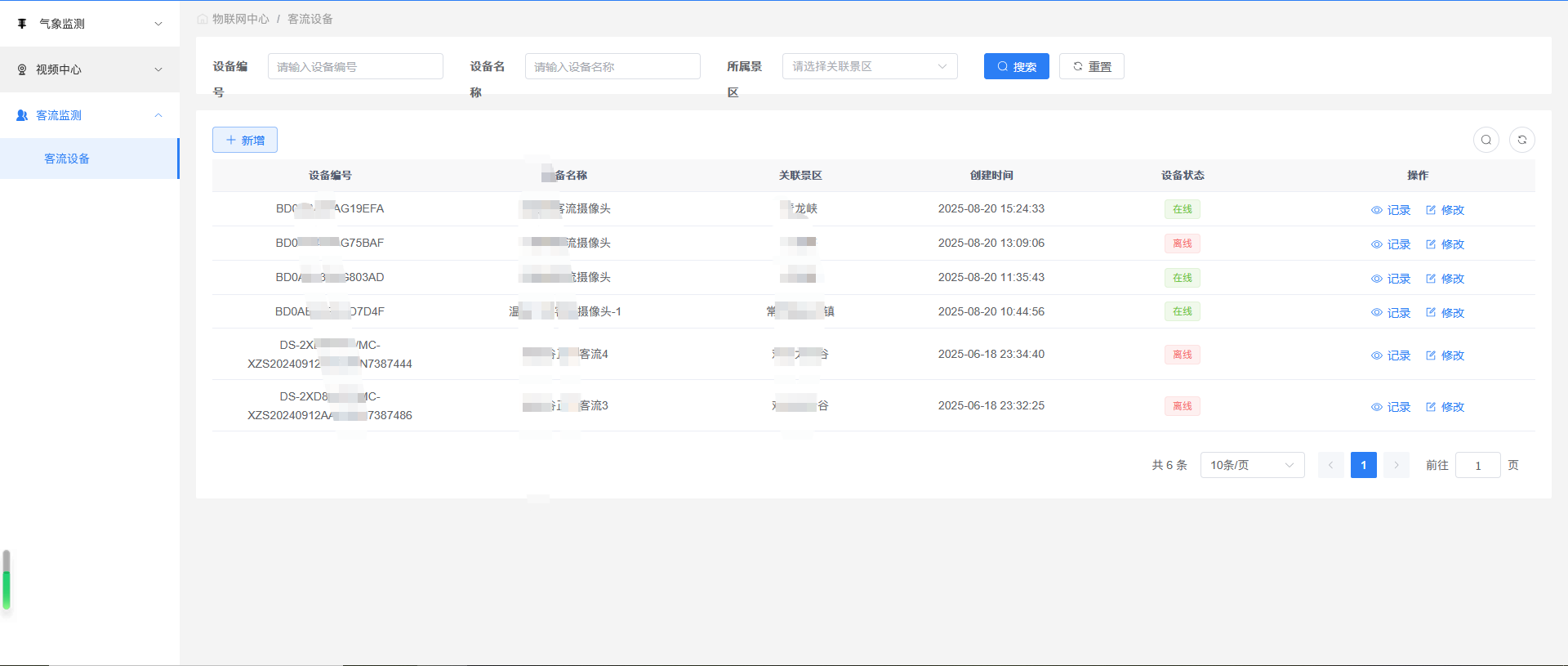This screenshot has width=1568, height=666.
Task: Click the people icon beside 客流监测
Action: (x=22, y=115)
